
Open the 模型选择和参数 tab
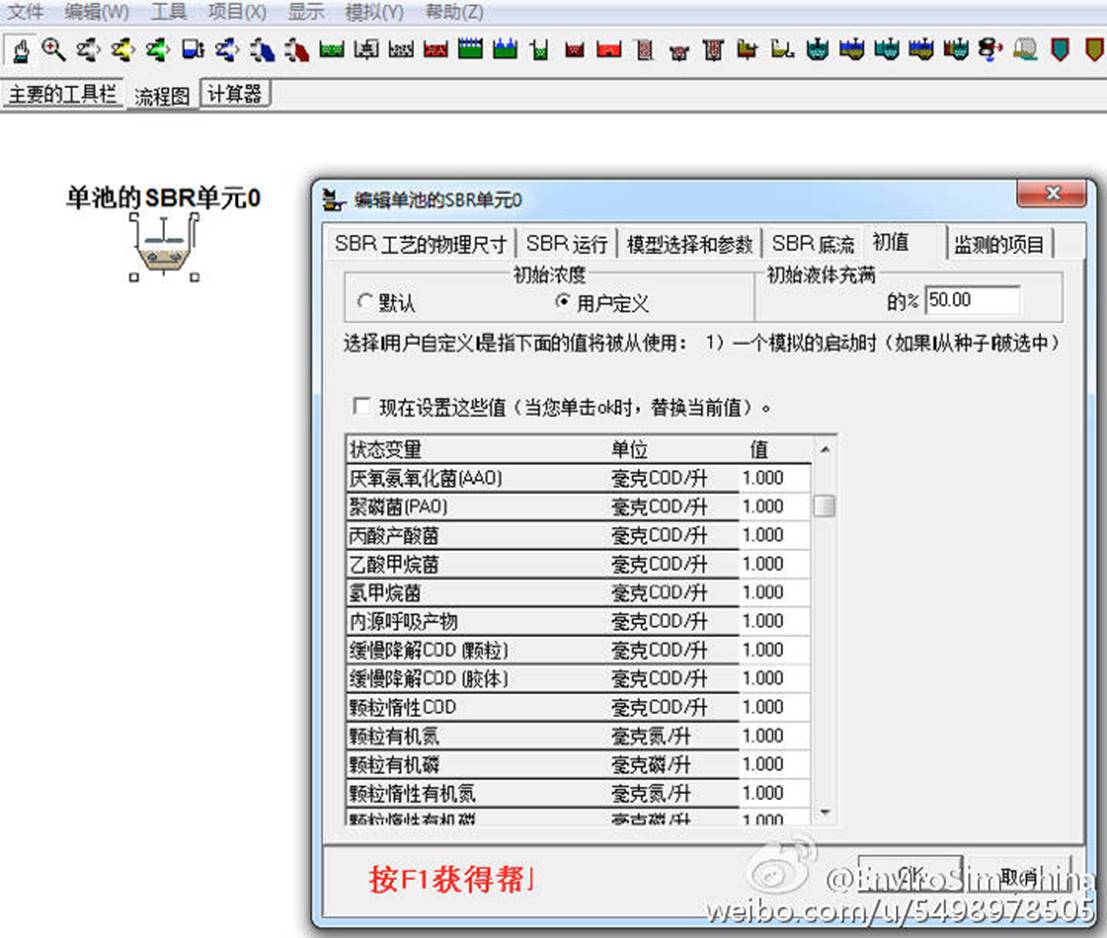coord(689,243)
